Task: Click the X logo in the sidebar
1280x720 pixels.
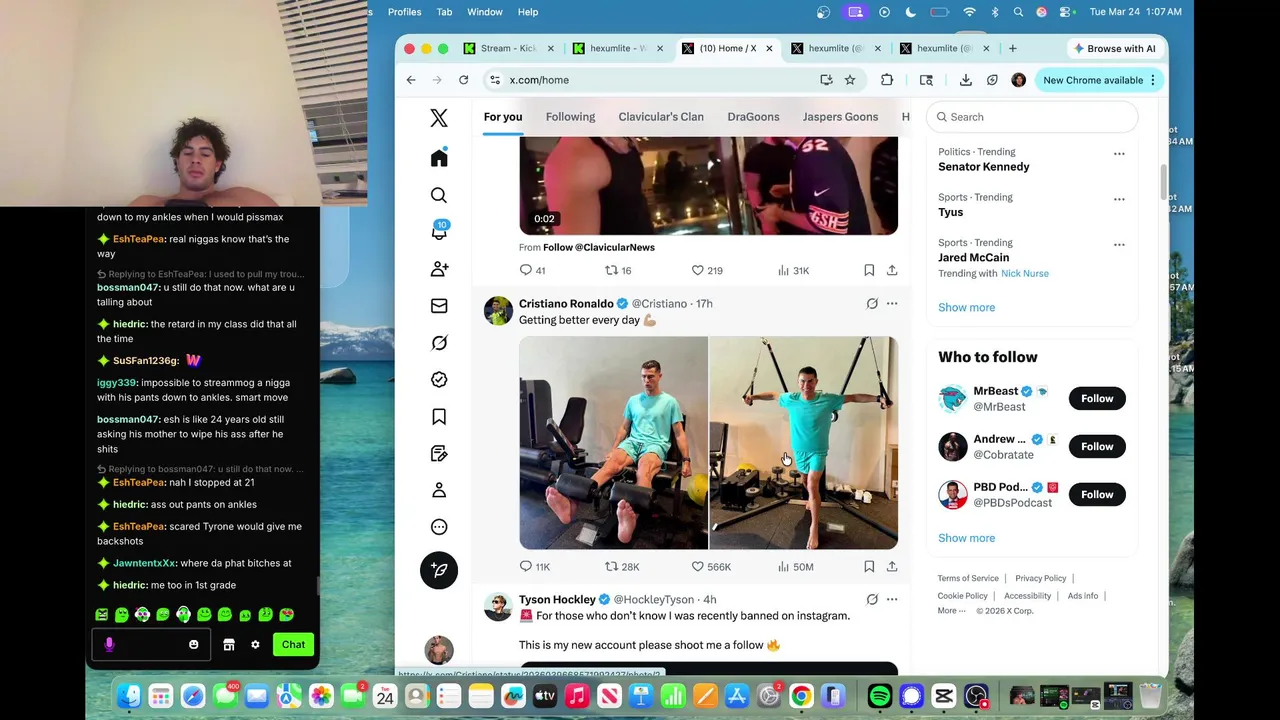Action: pyautogui.click(x=439, y=118)
